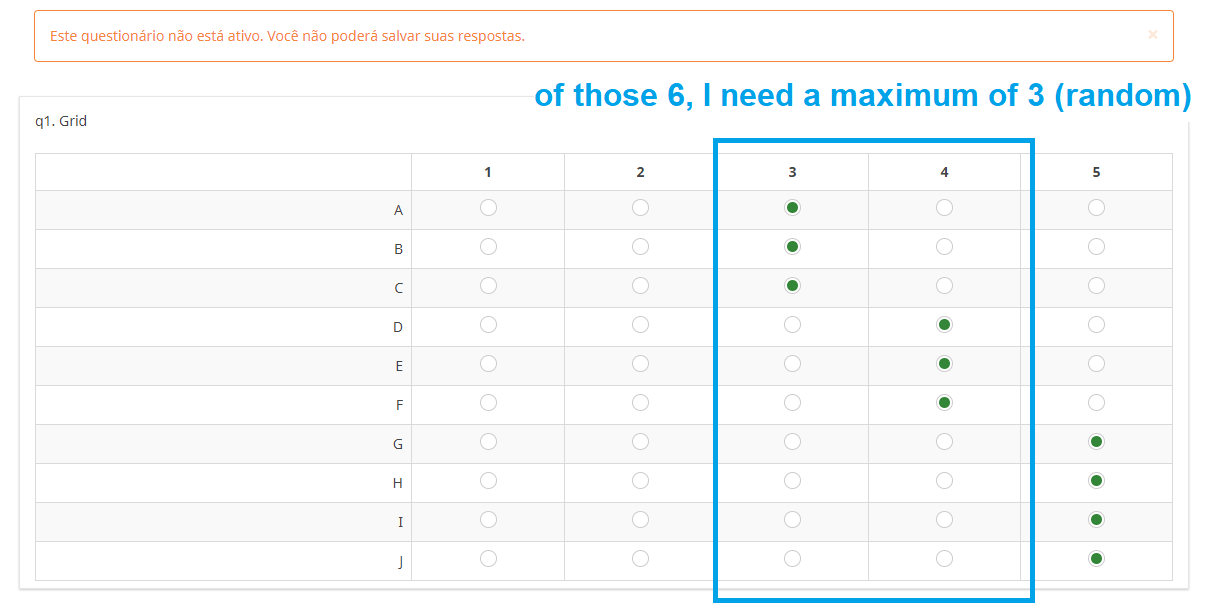The width and height of the screenshot is (1209, 605).
Task: Select option 1 for row E
Action: (x=488, y=364)
